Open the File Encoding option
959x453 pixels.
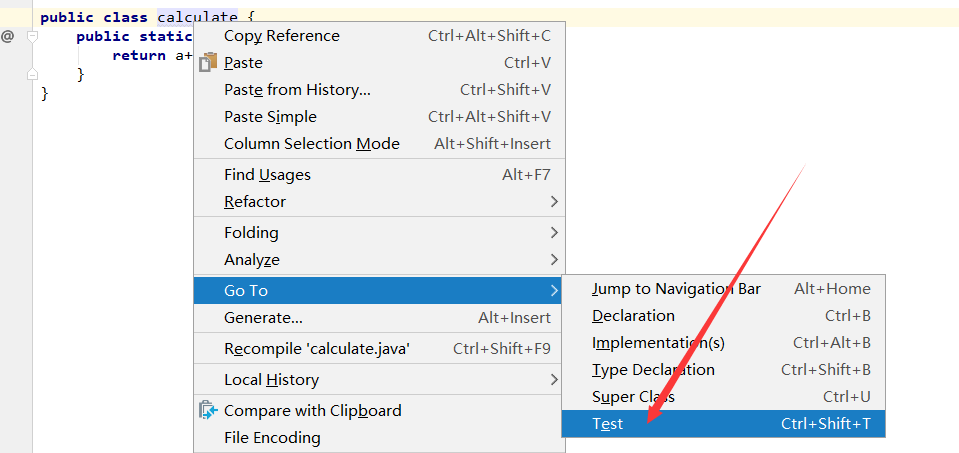pyautogui.click(x=272, y=437)
